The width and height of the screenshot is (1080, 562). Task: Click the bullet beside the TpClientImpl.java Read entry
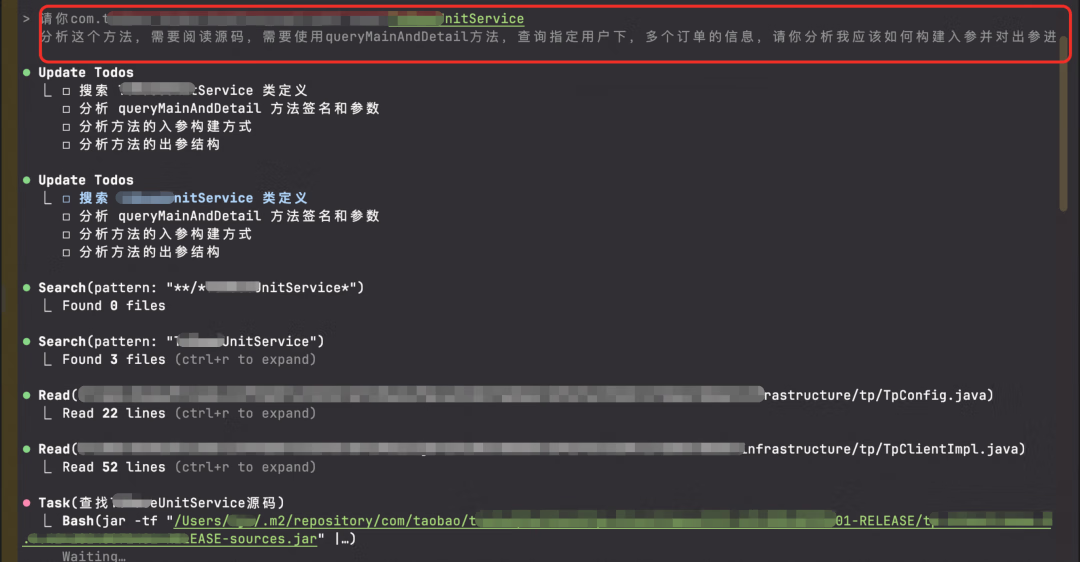(26, 449)
